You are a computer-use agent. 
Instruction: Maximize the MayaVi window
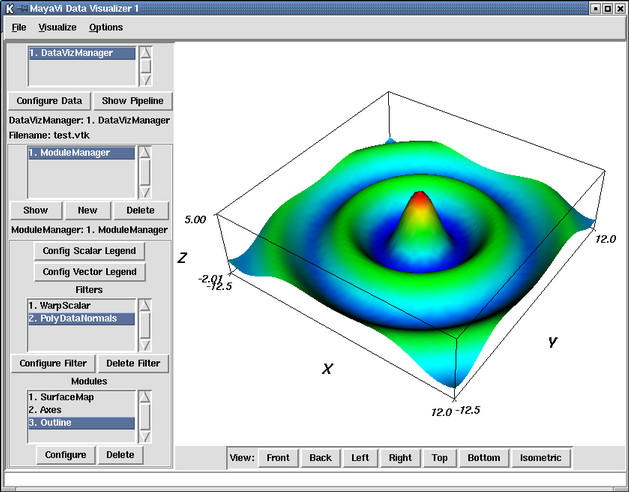[608, 8]
